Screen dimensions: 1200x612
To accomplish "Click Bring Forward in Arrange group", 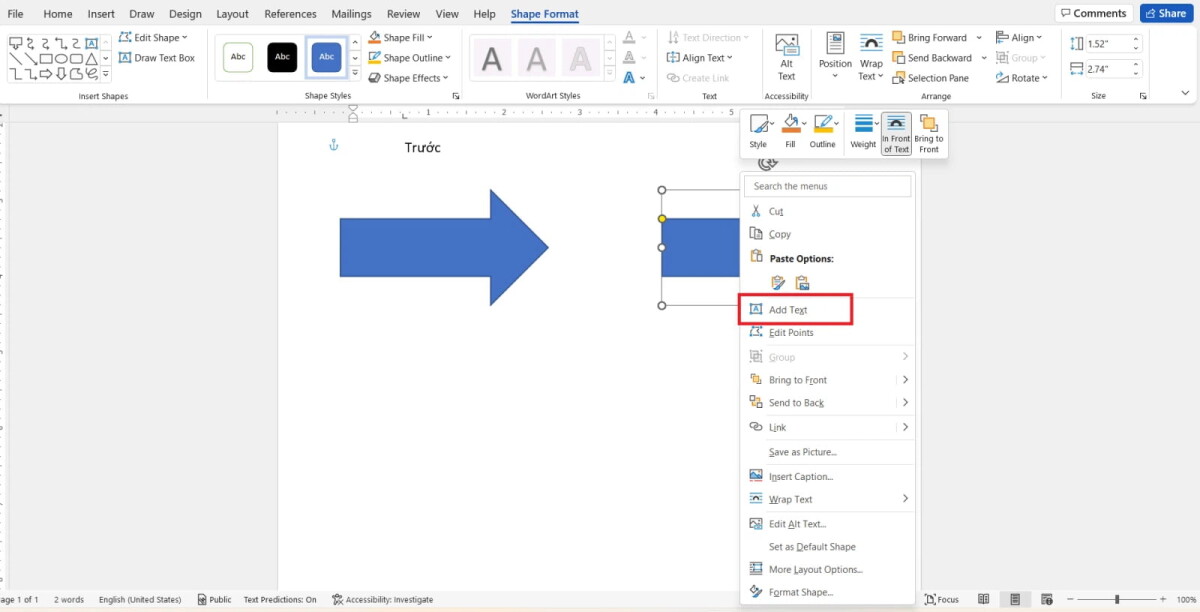I will coord(929,38).
